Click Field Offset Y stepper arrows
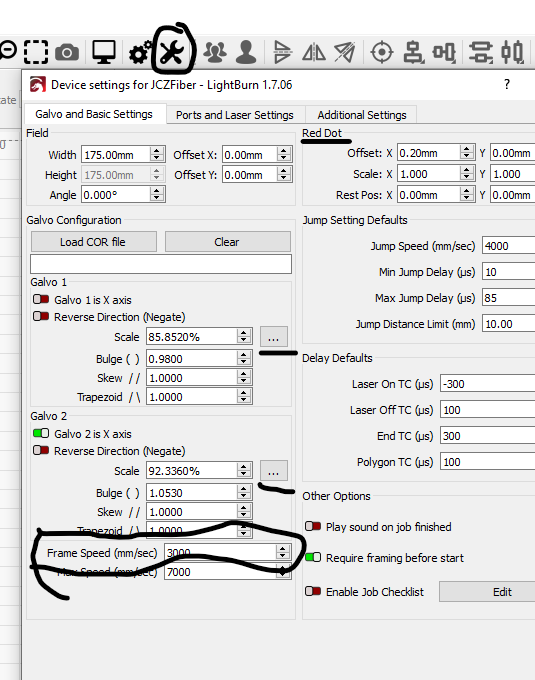The image size is (535, 680). [284, 174]
